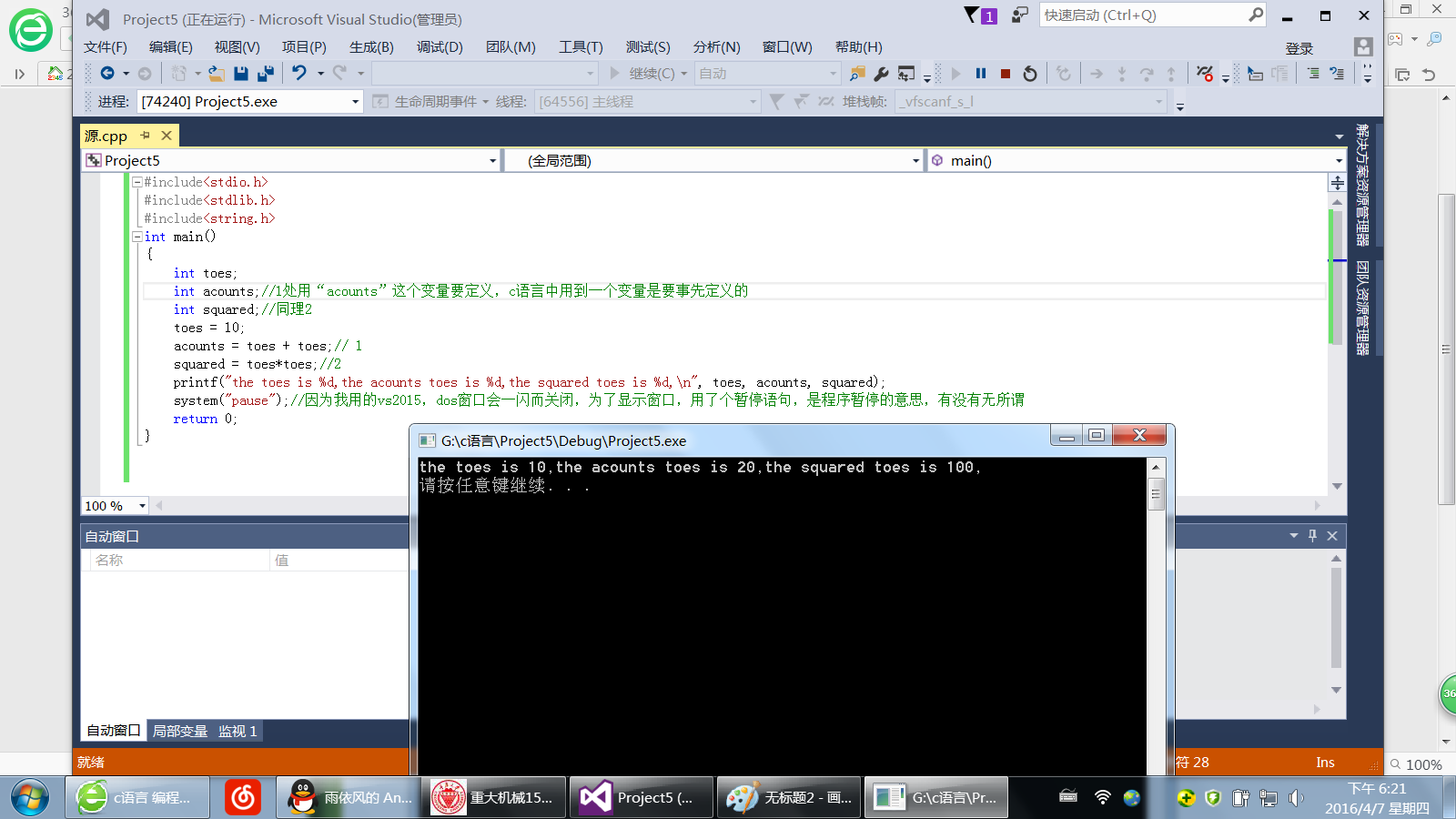Screen dimensions: 1456x819
Task: Click the 值 column header
Action: [x=282, y=561]
